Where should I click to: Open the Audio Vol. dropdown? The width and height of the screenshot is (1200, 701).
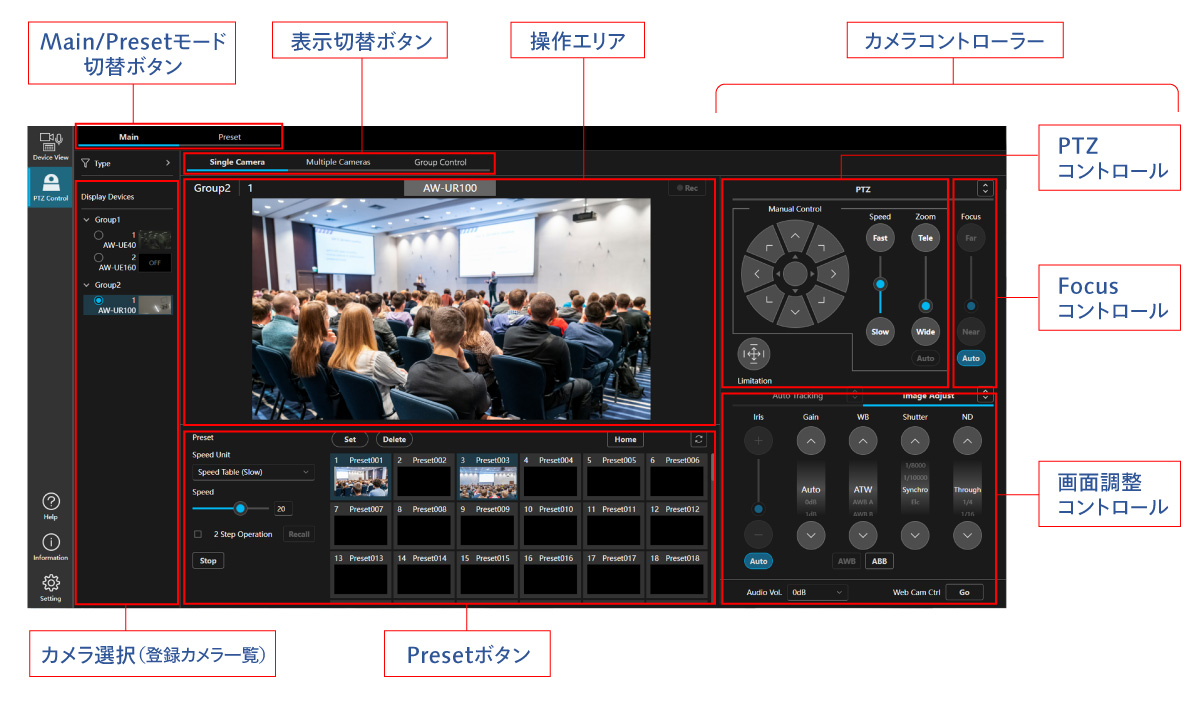click(x=817, y=592)
